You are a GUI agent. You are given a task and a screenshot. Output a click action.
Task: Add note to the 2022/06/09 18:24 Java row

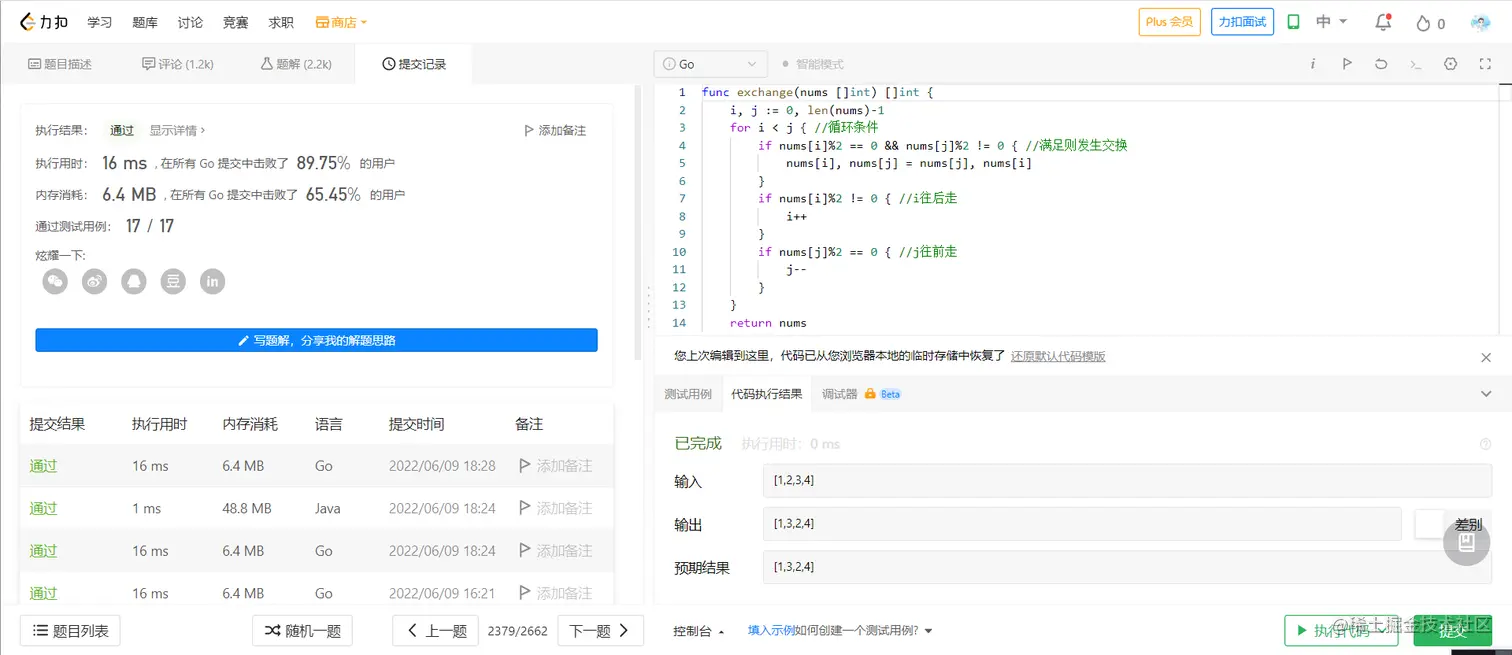555,508
